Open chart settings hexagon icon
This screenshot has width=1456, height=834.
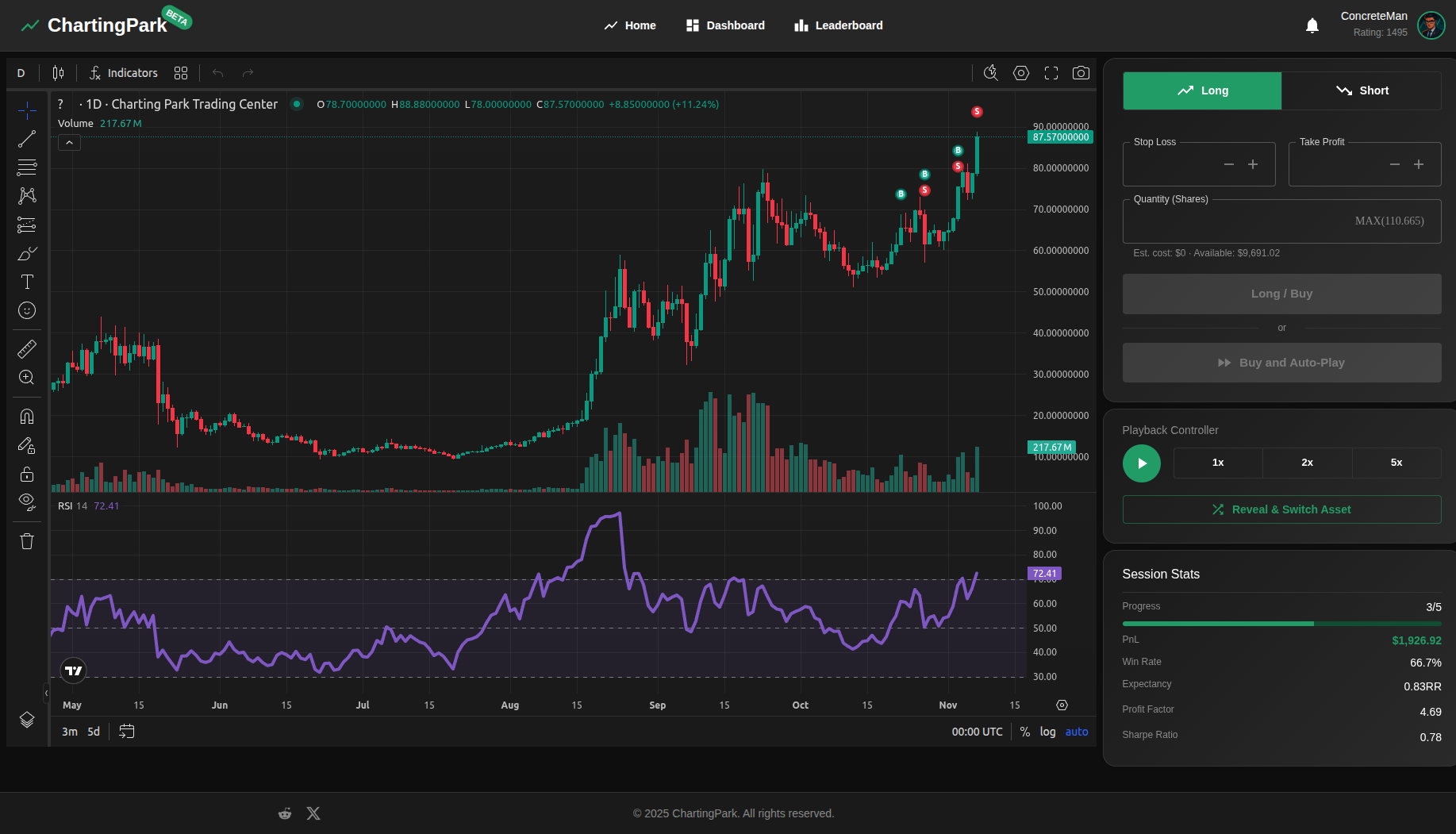click(1021, 73)
